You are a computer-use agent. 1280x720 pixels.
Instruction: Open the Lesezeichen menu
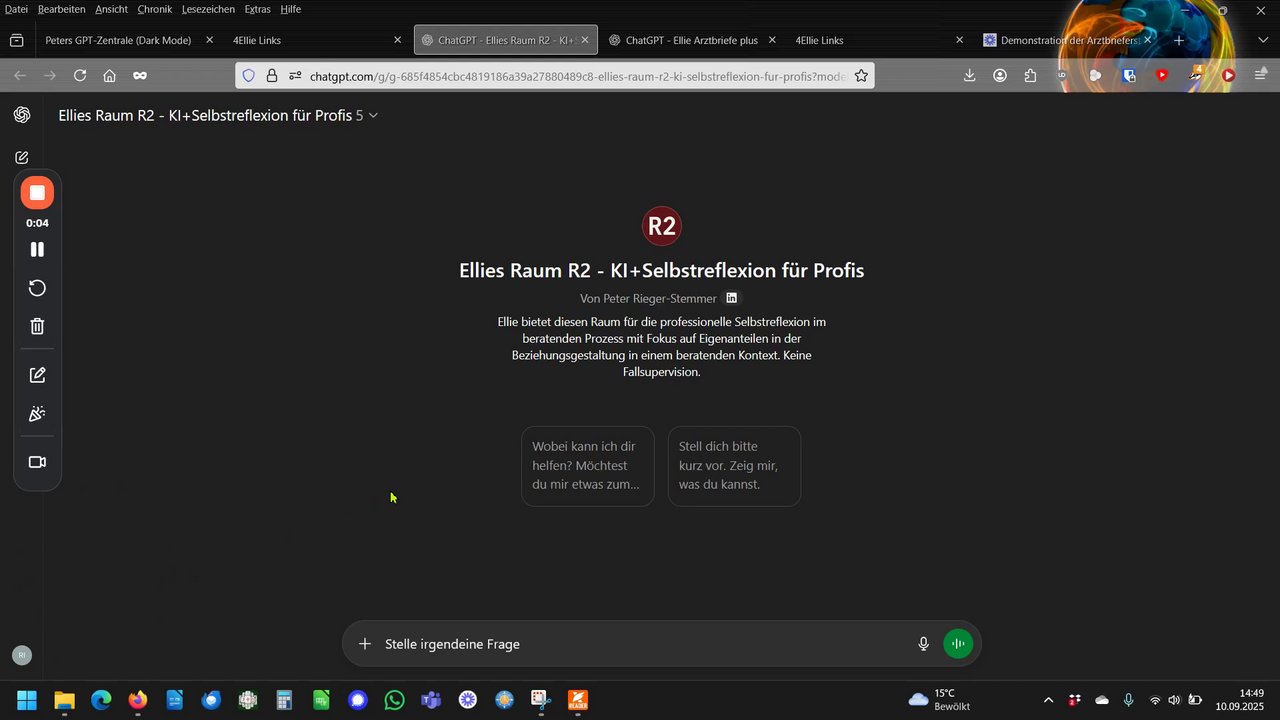[208, 9]
